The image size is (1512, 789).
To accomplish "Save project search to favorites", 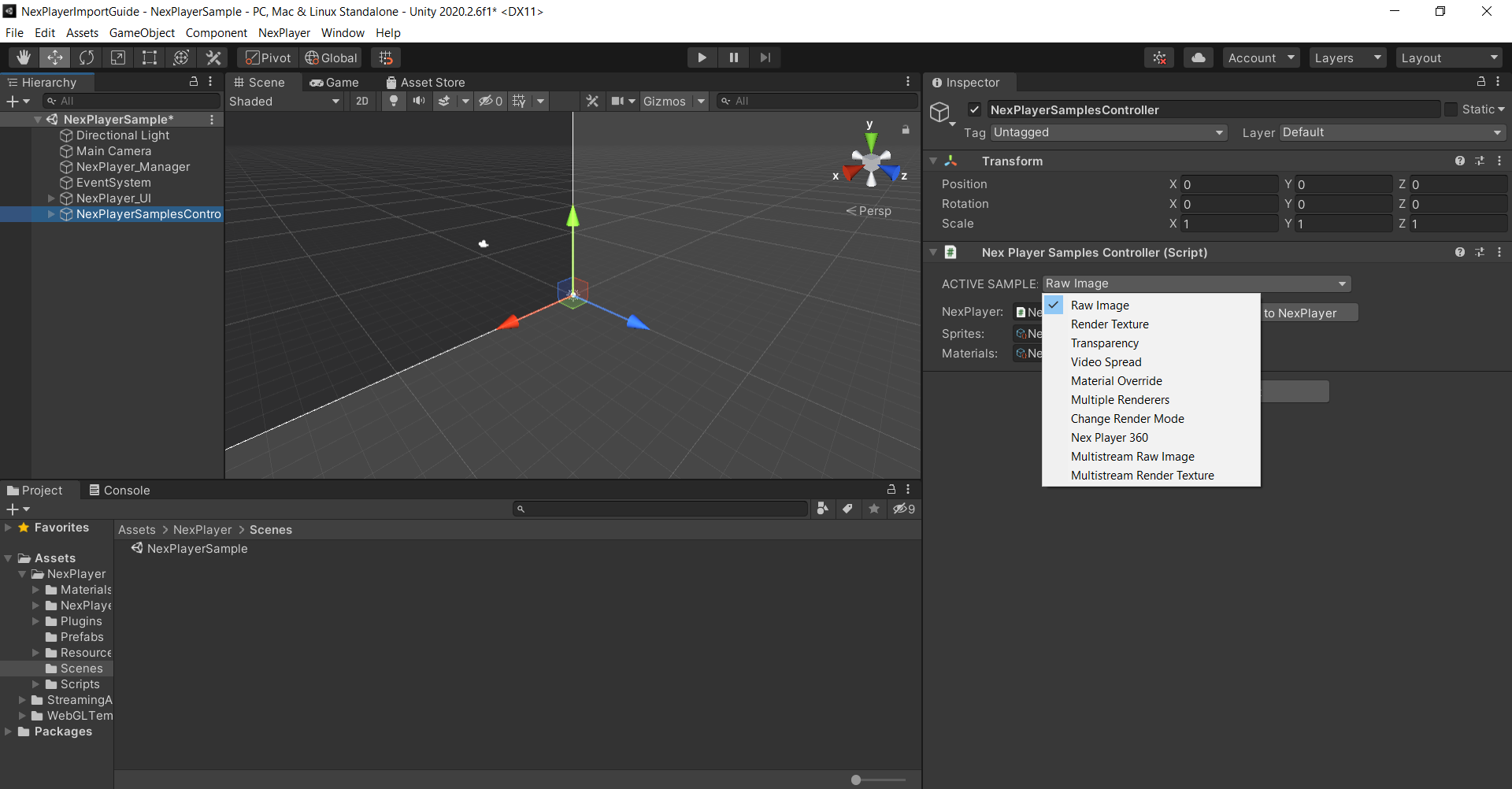I will 874,509.
